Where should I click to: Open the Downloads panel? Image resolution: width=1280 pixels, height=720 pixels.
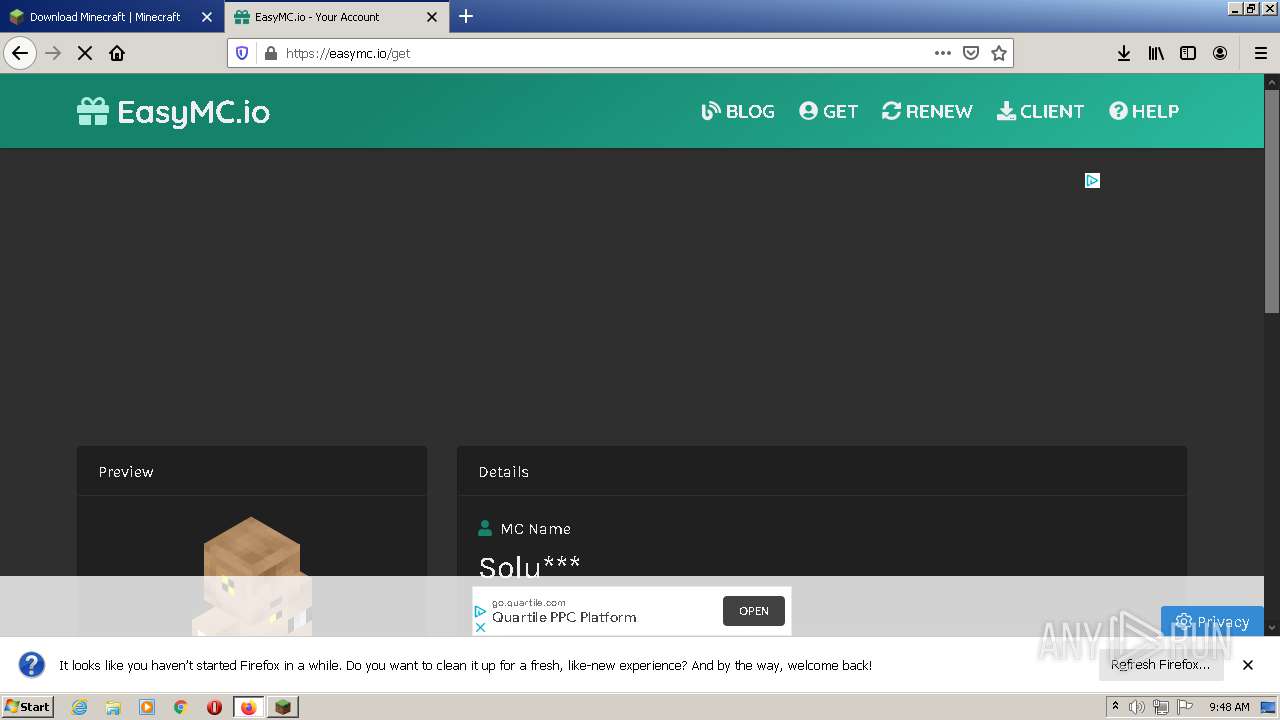pos(1124,53)
